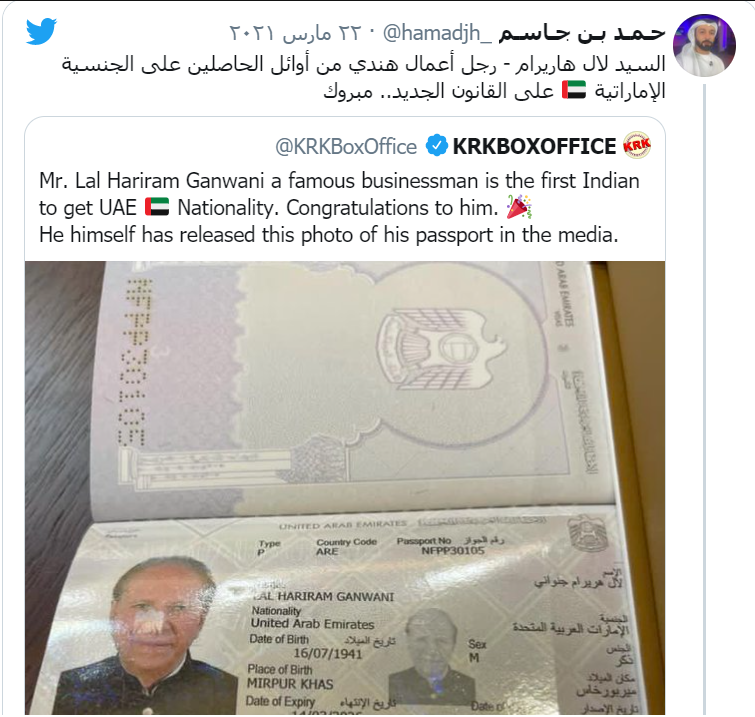Click the KRK round avatar logo
Image resolution: width=755 pixels, height=717 pixels.
[637, 145]
